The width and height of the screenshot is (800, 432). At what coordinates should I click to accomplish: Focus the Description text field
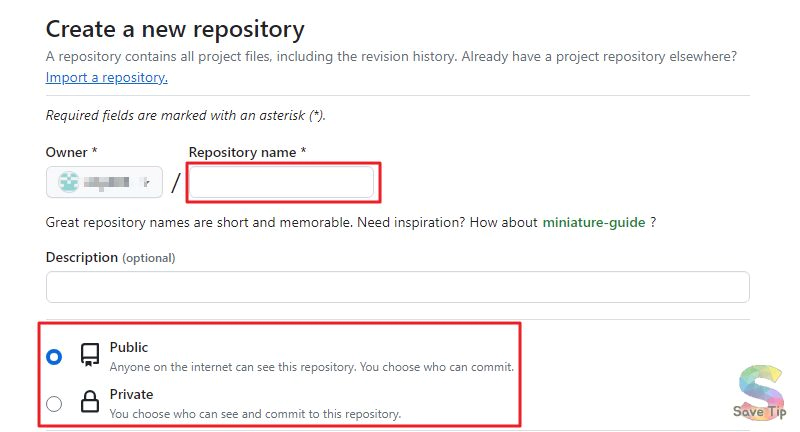397,287
